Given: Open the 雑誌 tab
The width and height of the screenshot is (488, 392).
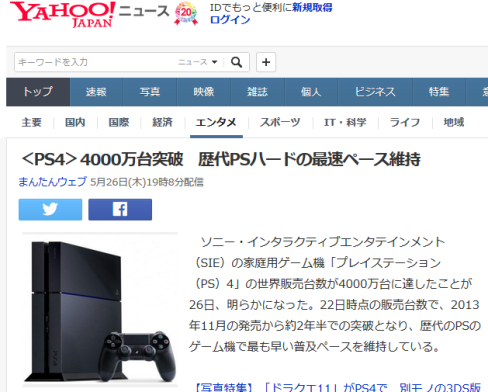Looking at the screenshot, I should coord(257,92).
